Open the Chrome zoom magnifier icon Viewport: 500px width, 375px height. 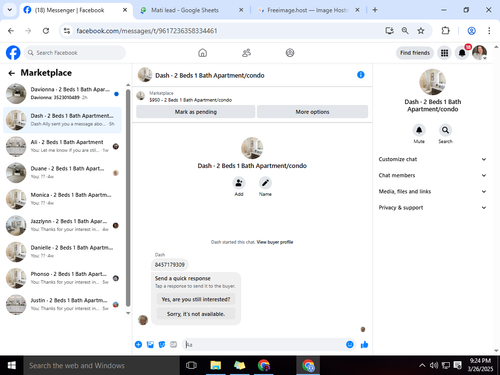pyautogui.click(x=405, y=31)
